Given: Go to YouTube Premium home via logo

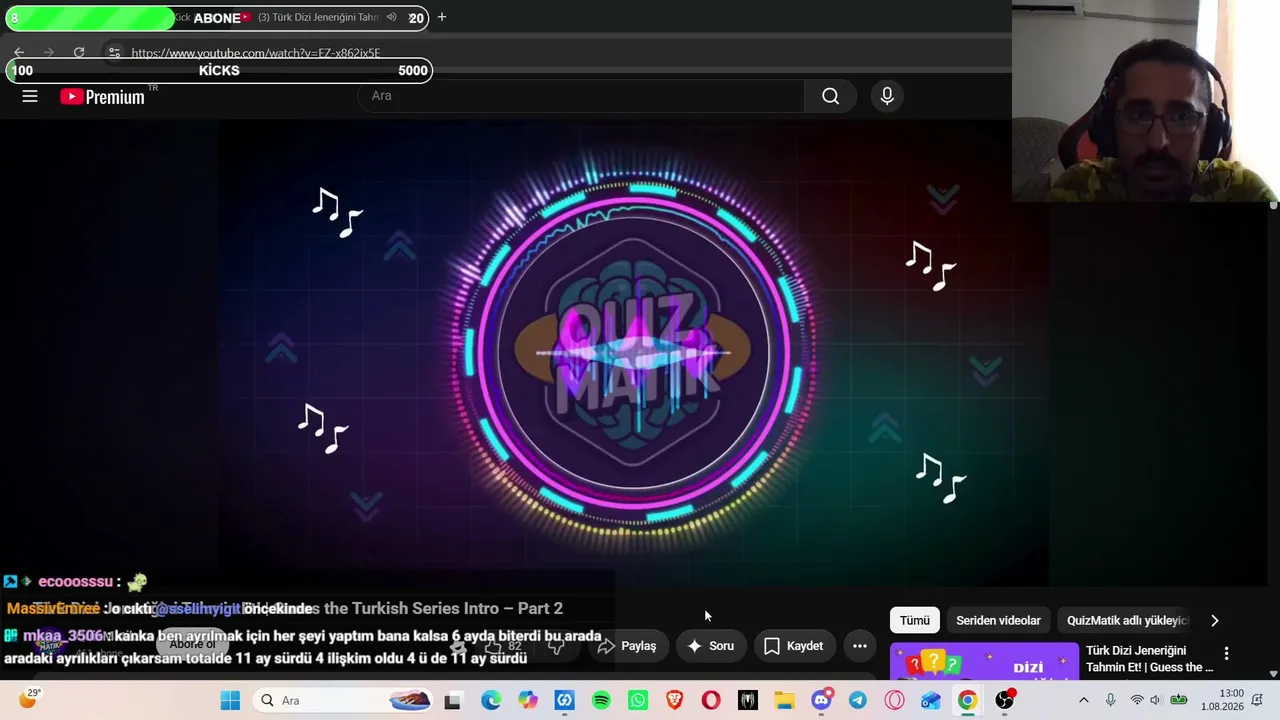Looking at the screenshot, I should [x=102, y=96].
